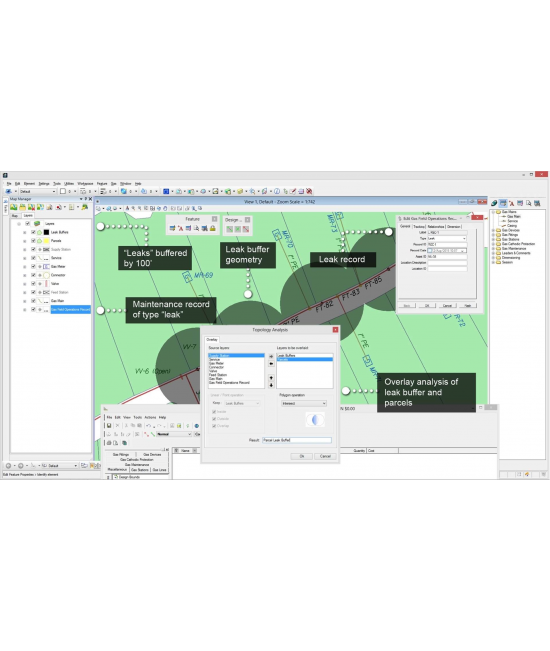Click the first icon in the Feature toolbox
This screenshot has width=550, height=651.
(172, 228)
